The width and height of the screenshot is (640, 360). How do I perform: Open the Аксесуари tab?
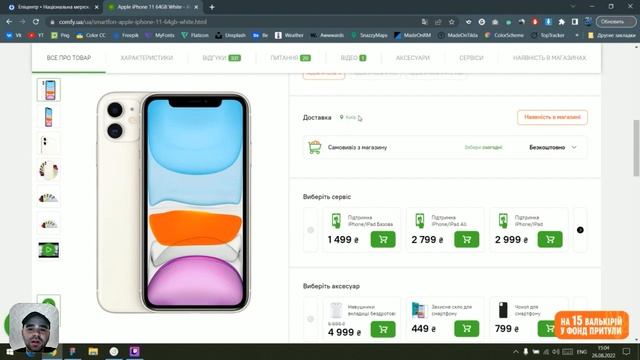click(x=413, y=58)
